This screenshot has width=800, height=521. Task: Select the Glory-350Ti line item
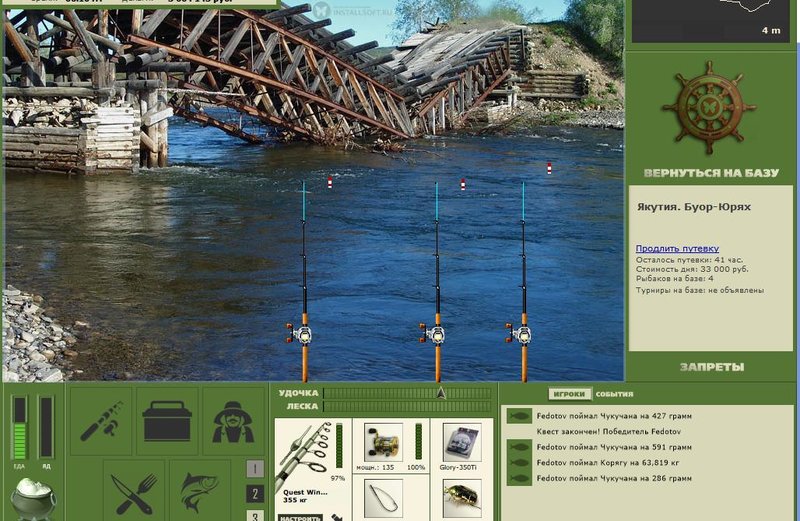[x=461, y=445]
